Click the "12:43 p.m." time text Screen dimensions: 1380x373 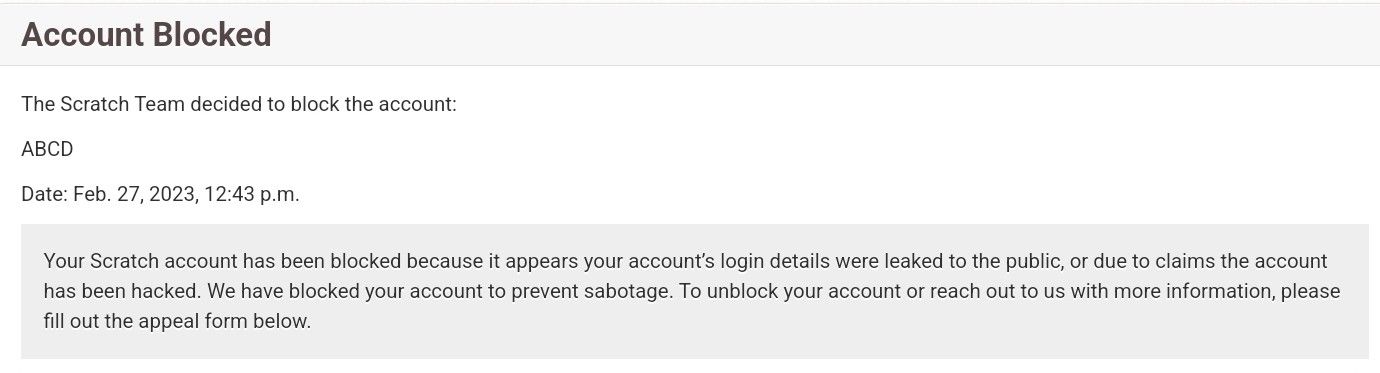click(x=252, y=194)
